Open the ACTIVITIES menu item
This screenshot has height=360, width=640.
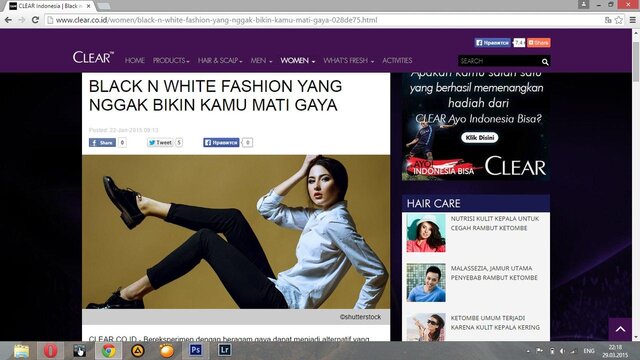tap(397, 60)
